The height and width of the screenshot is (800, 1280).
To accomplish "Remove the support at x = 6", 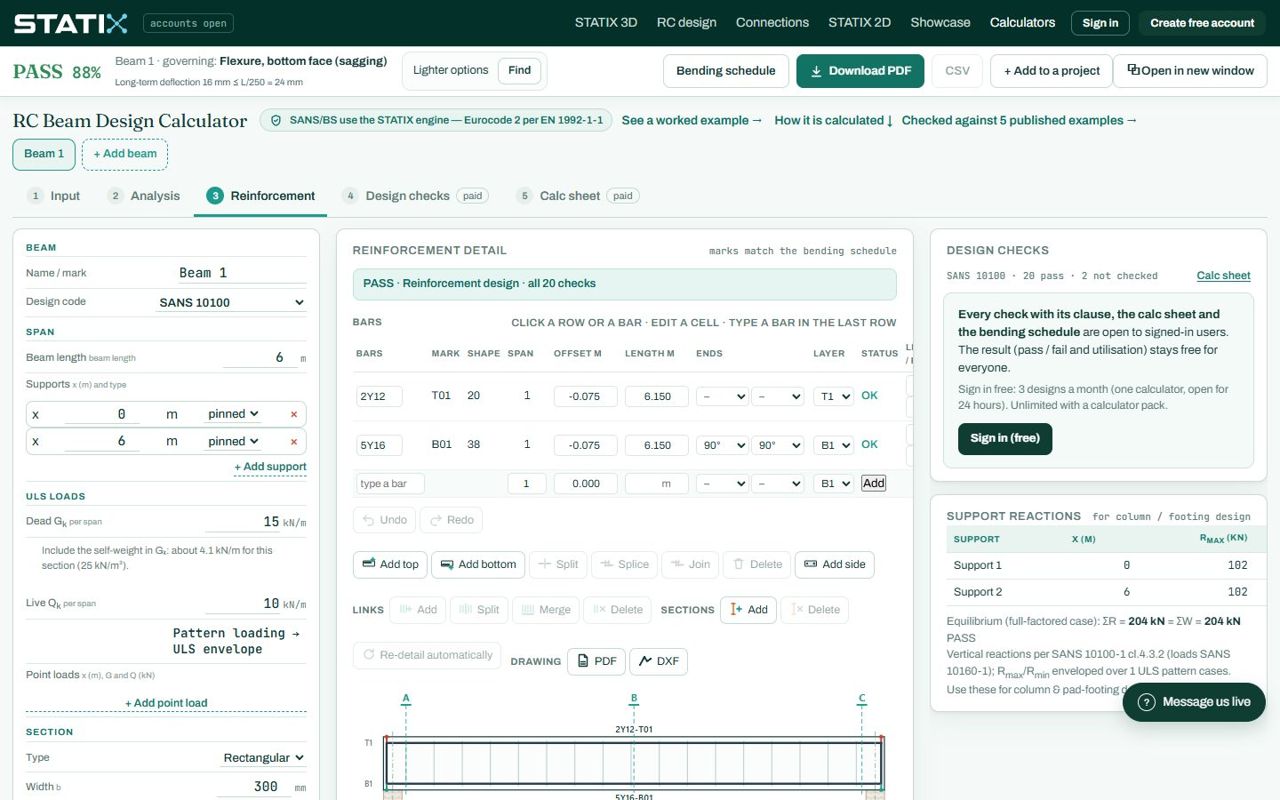I will (x=294, y=441).
